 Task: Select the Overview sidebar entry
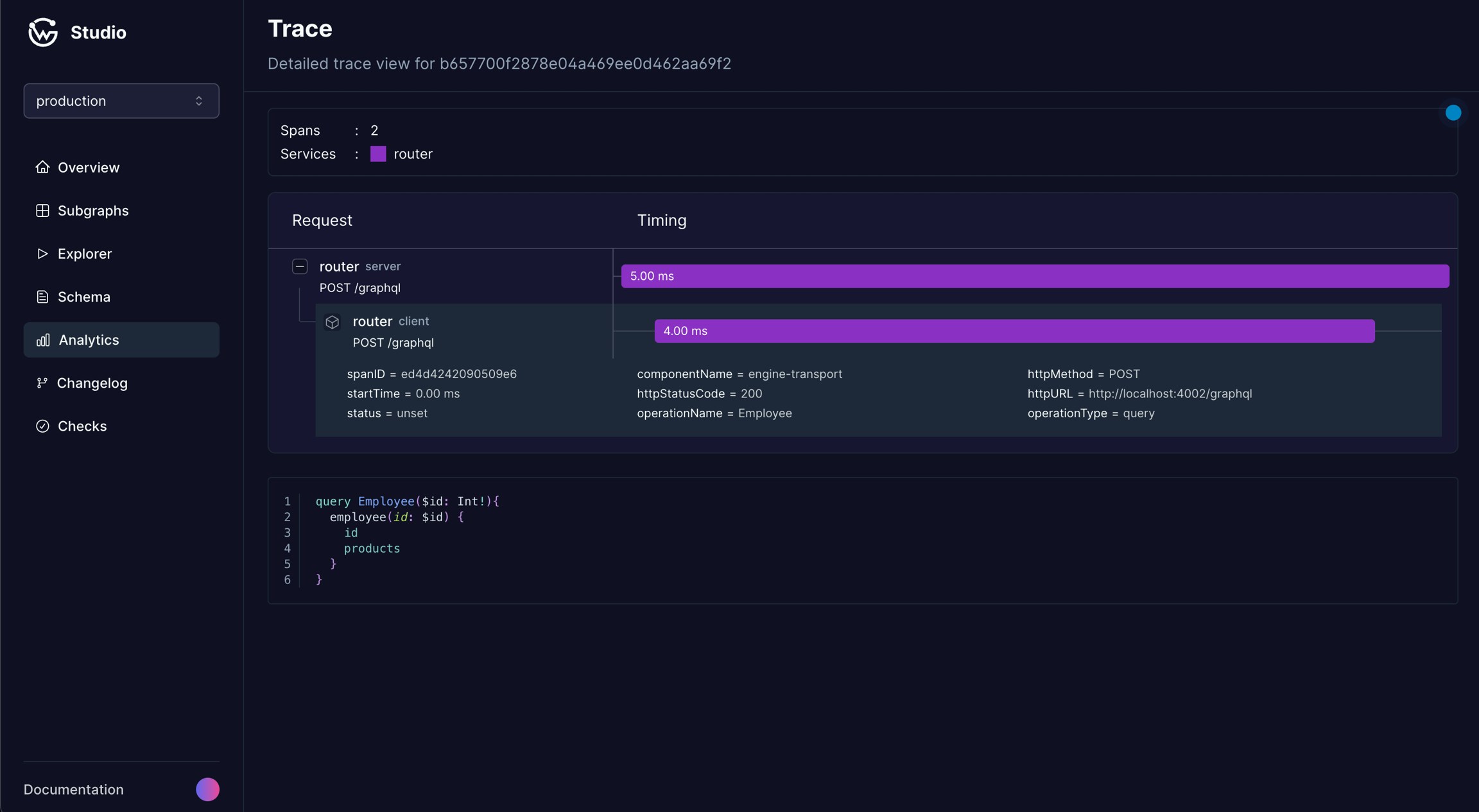point(89,167)
